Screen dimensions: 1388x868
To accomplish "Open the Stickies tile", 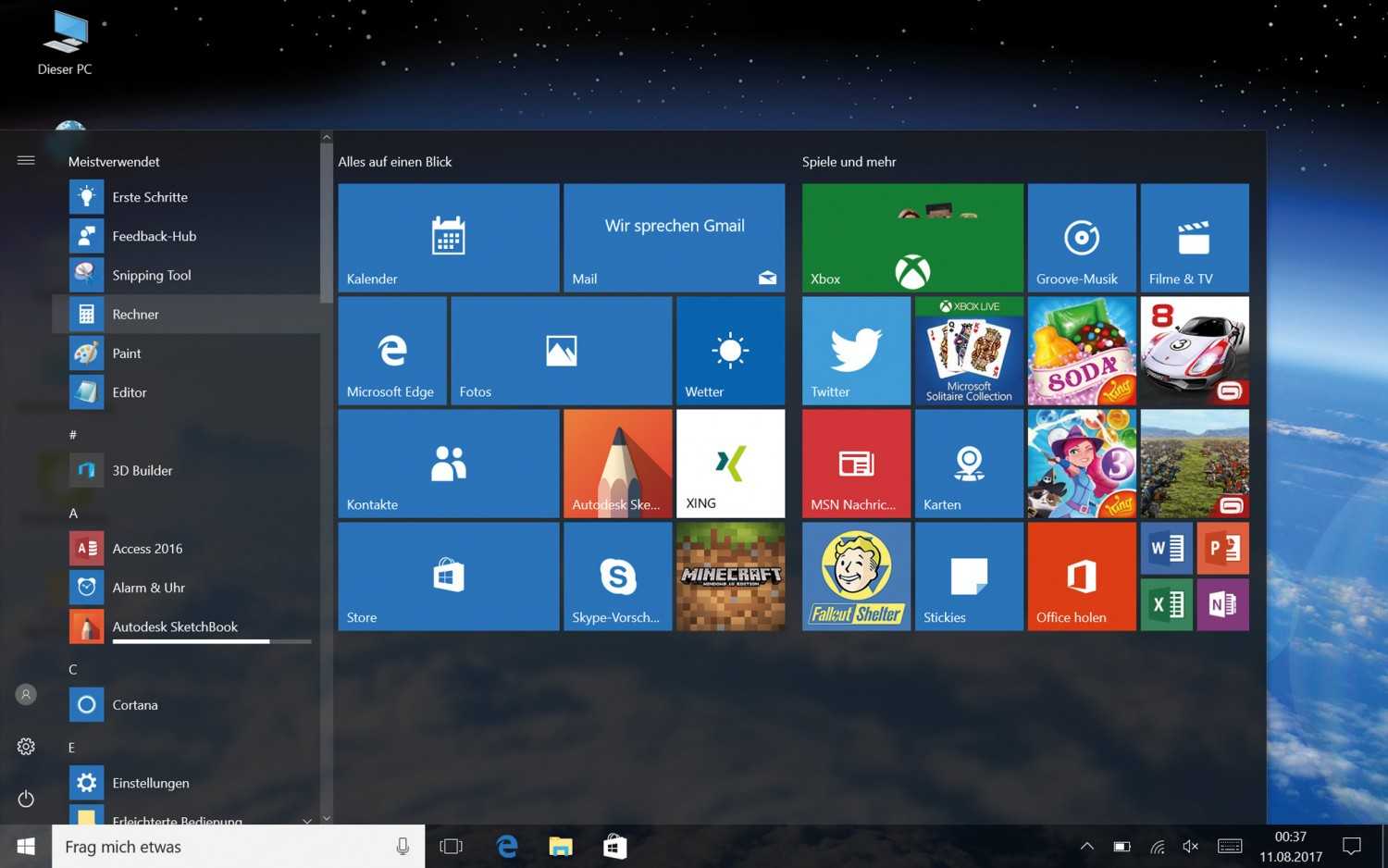I will tap(969, 577).
